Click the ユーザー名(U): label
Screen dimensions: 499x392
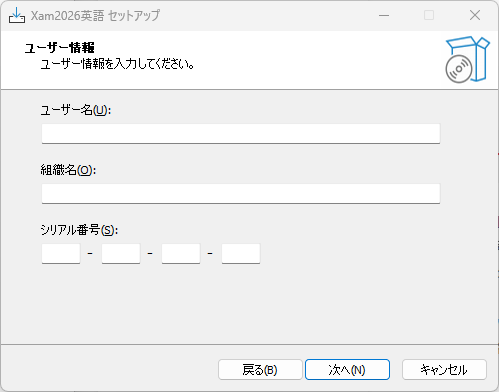[76, 110]
